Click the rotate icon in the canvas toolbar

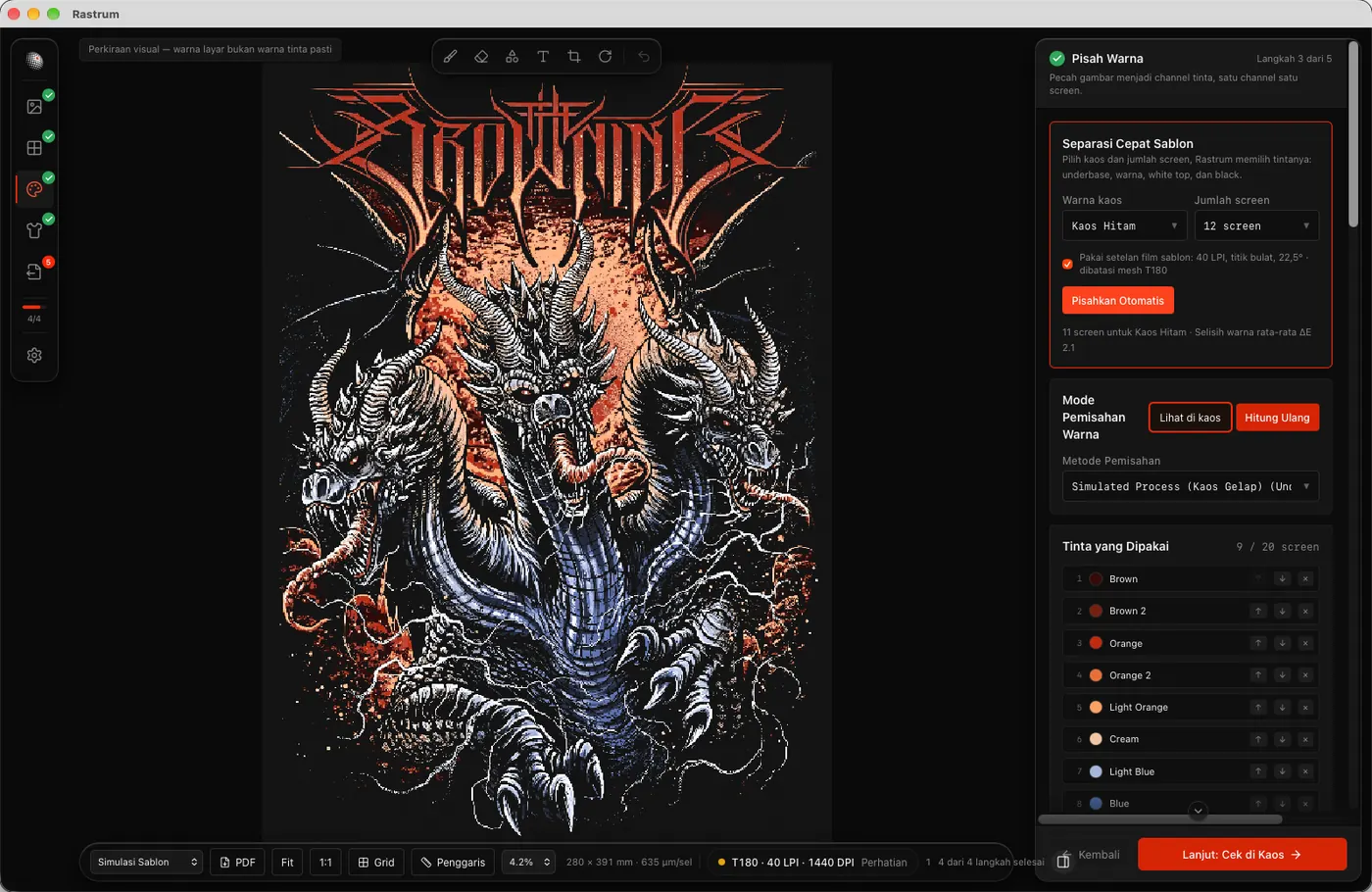click(x=606, y=57)
